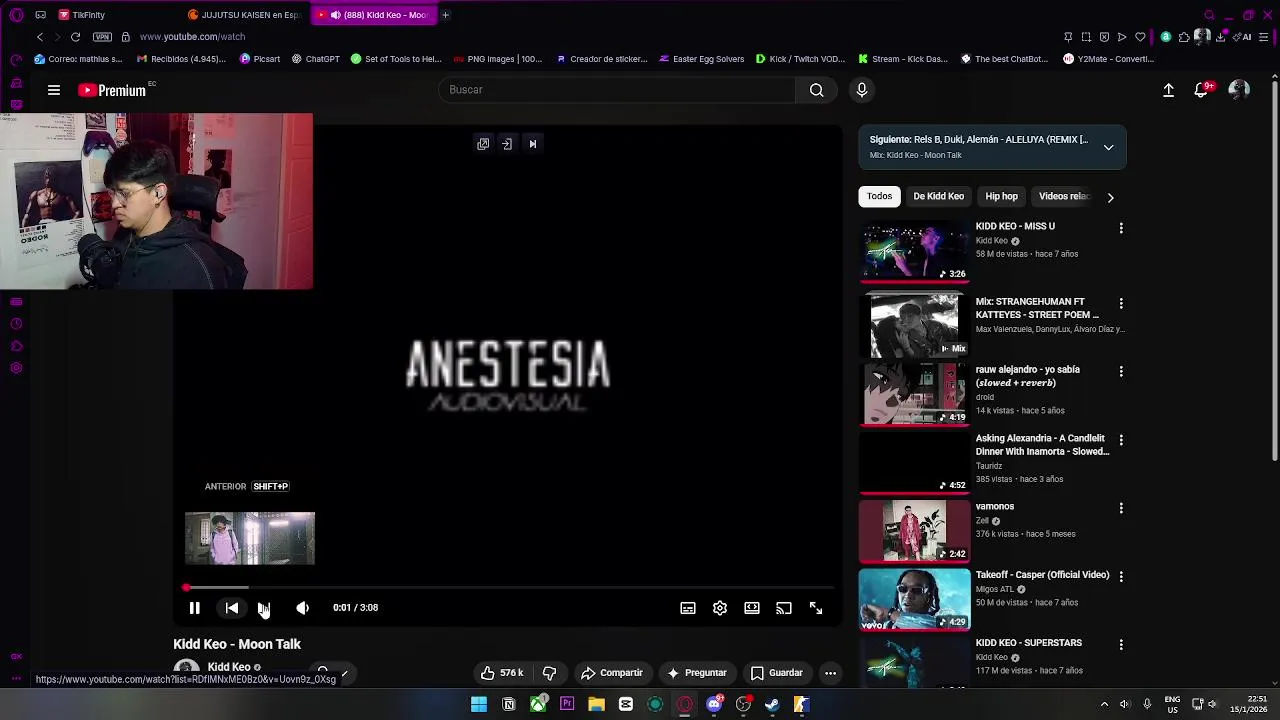The height and width of the screenshot is (720, 1280).
Task: Switch to theater mode
Action: pyautogui.click(x=752, y=608)
